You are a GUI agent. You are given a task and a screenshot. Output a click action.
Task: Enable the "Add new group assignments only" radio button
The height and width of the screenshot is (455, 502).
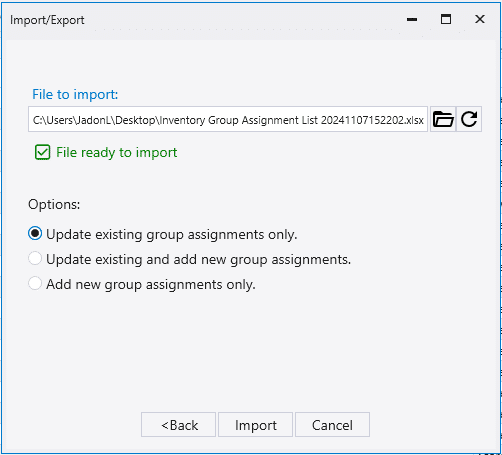tap(35, 284)
